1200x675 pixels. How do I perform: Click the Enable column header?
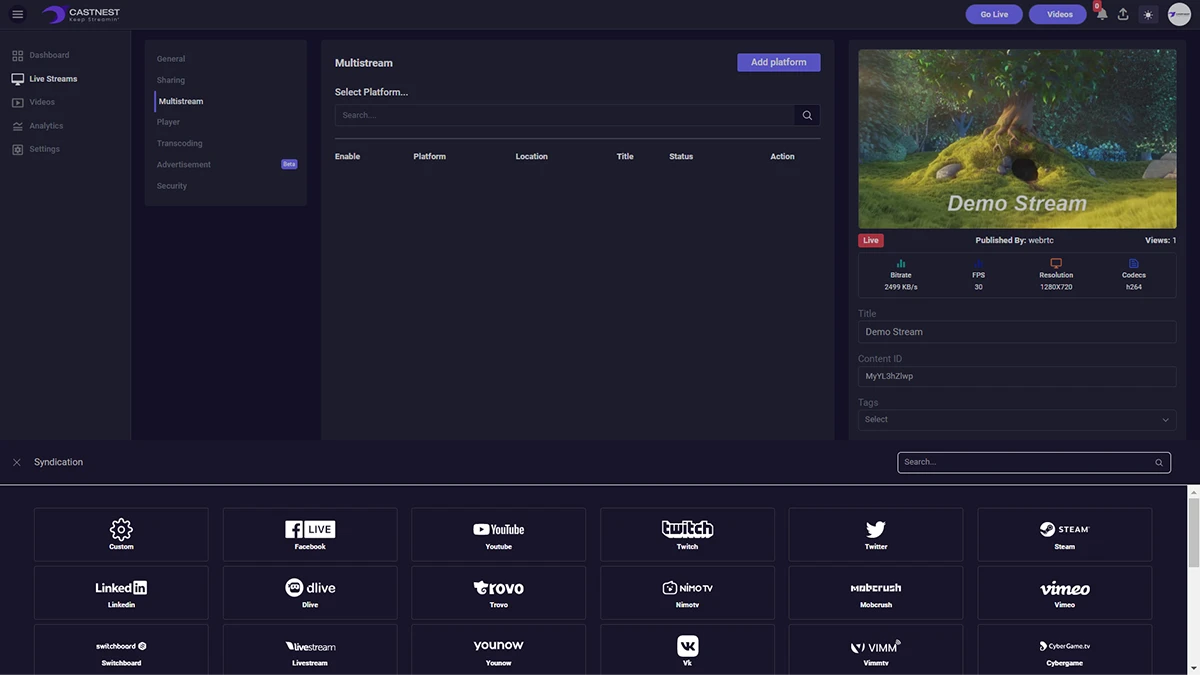coord(347,157)
